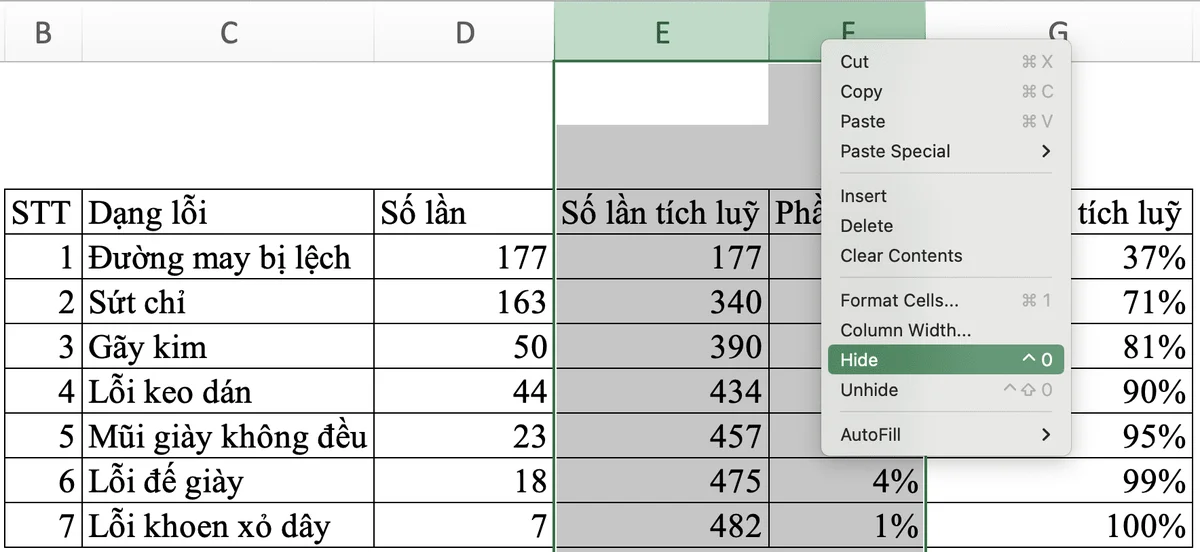The image size is (1200, 552).
Task: Click the Số lần value 18
Action: click(x=464, y=481)
